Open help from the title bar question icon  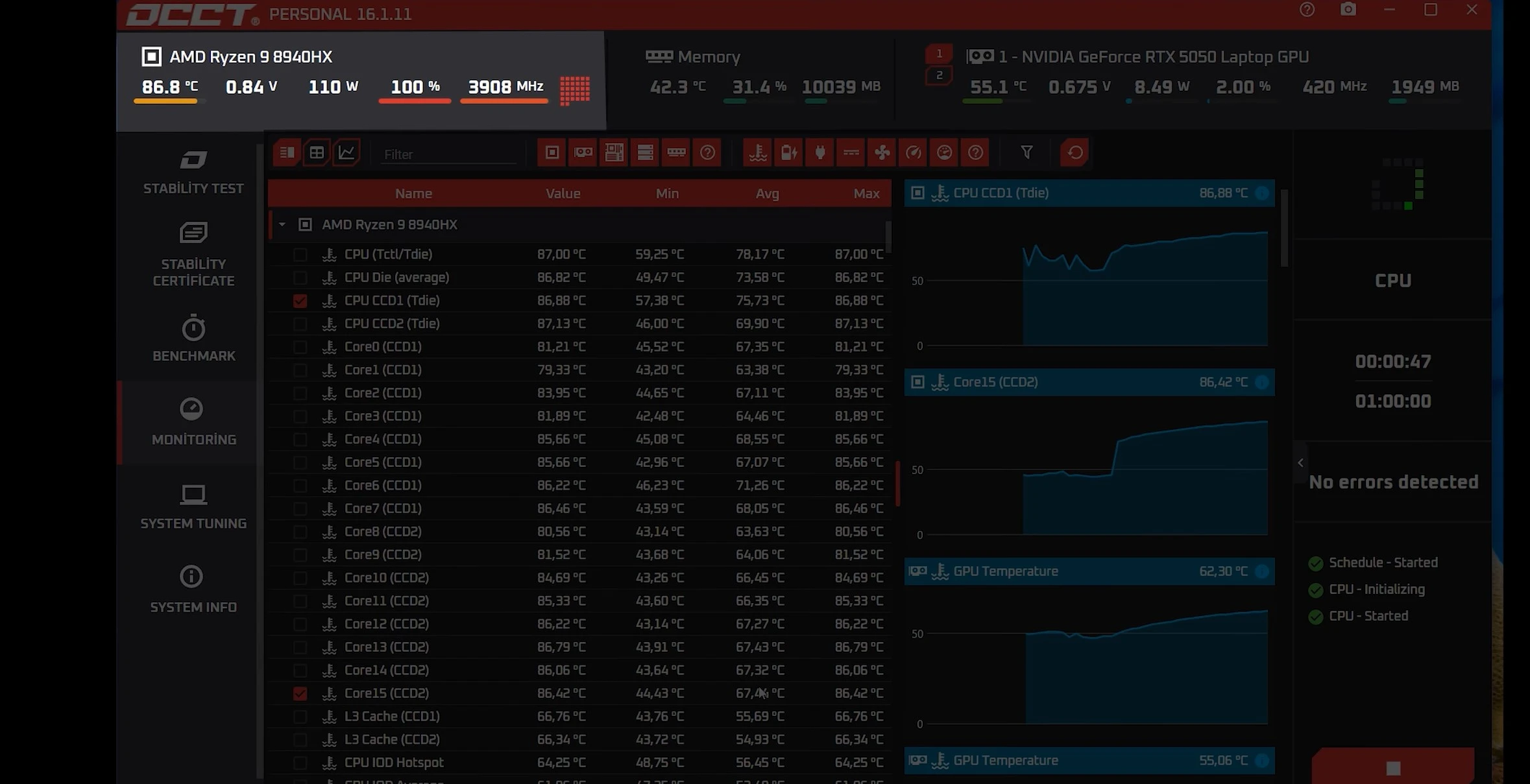1307,10
